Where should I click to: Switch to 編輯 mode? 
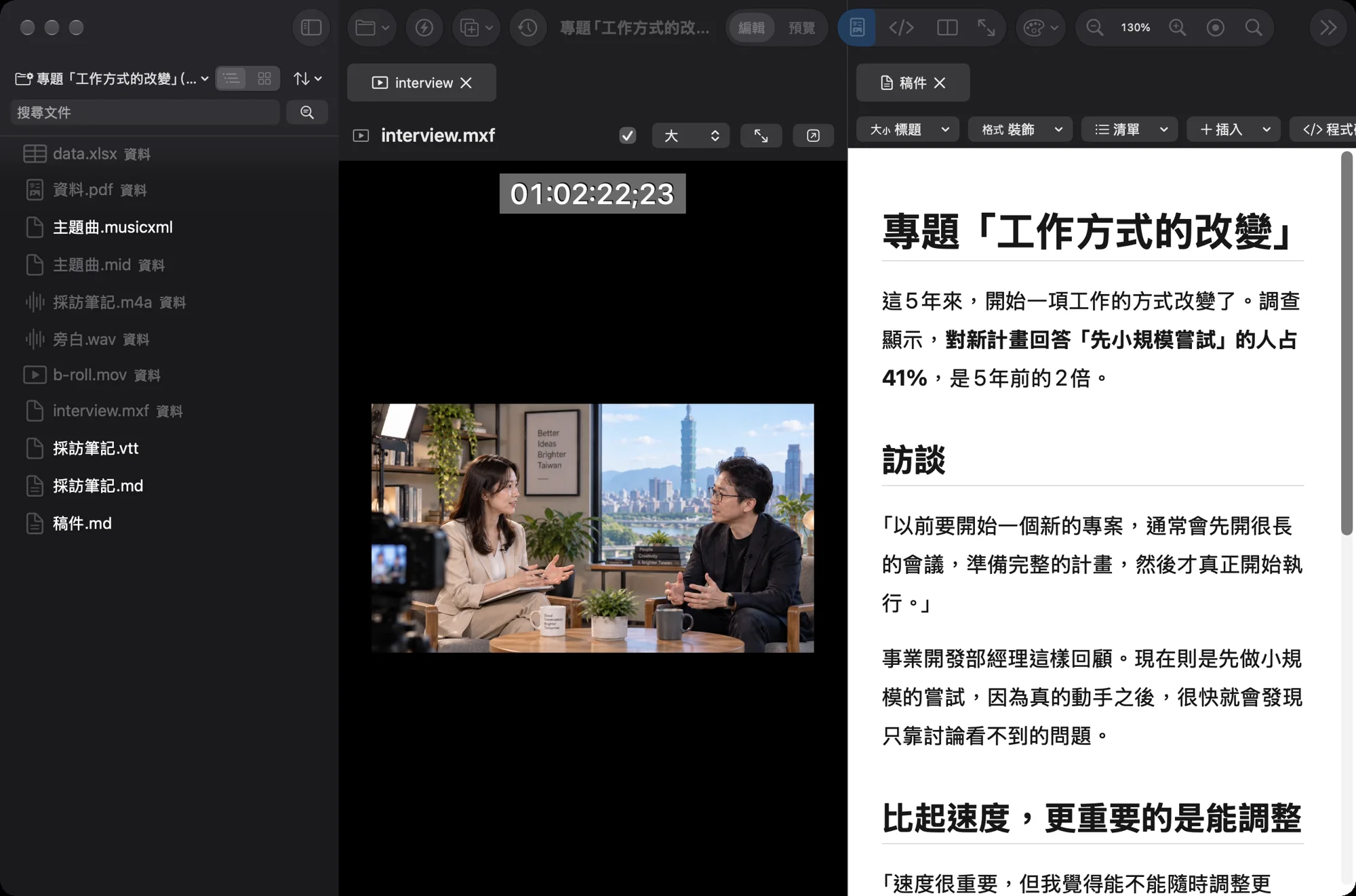(x=751, y=28)
